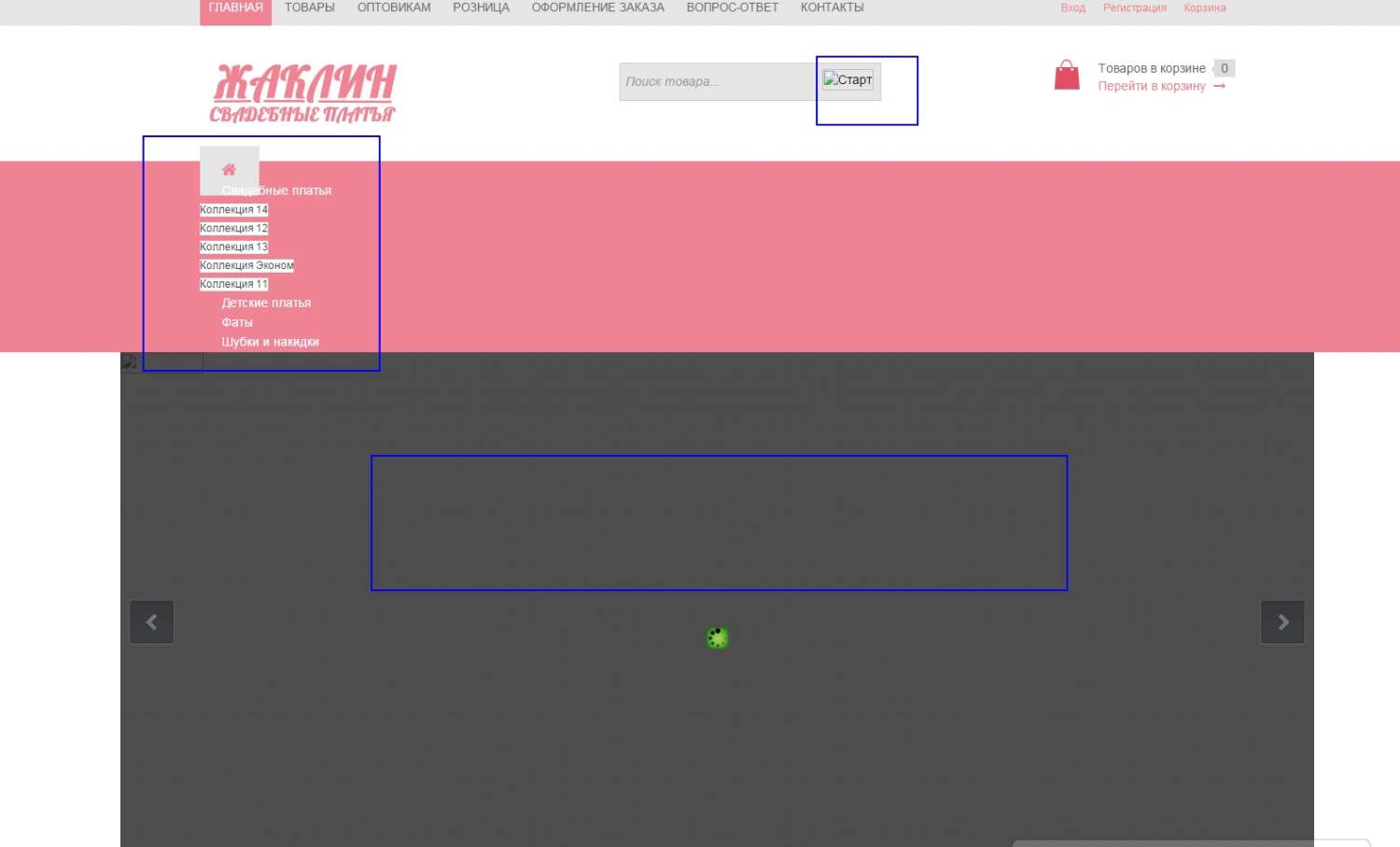Select ОПТОВИКАМ in top navigation
This screenshot has height=847, width=1400.
click(394, 8)
